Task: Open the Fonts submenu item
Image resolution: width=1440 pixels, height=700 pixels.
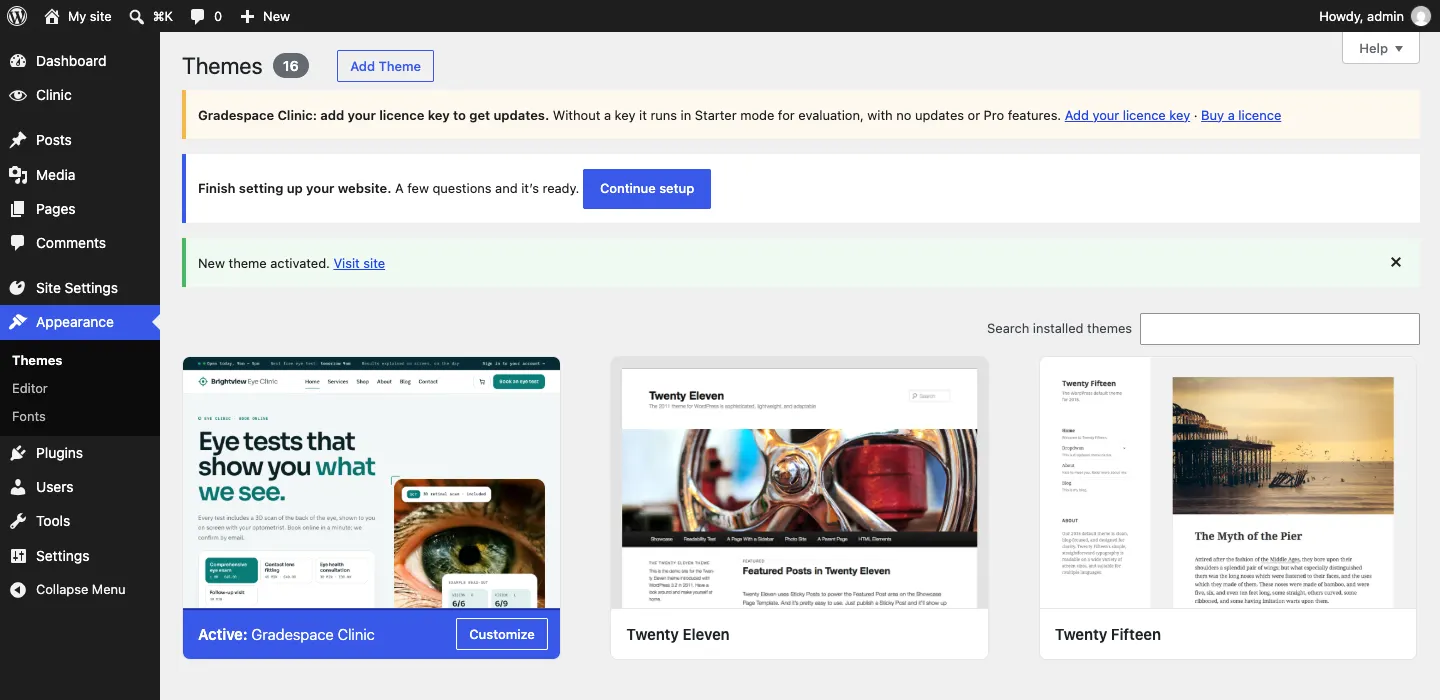Action: [29, 416]
